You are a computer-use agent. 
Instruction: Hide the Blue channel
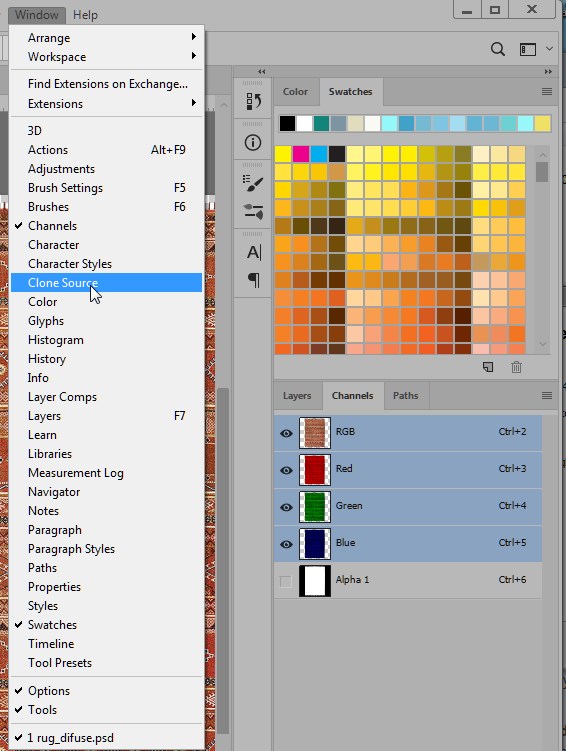pyautogui.click(x=286, y=544)
